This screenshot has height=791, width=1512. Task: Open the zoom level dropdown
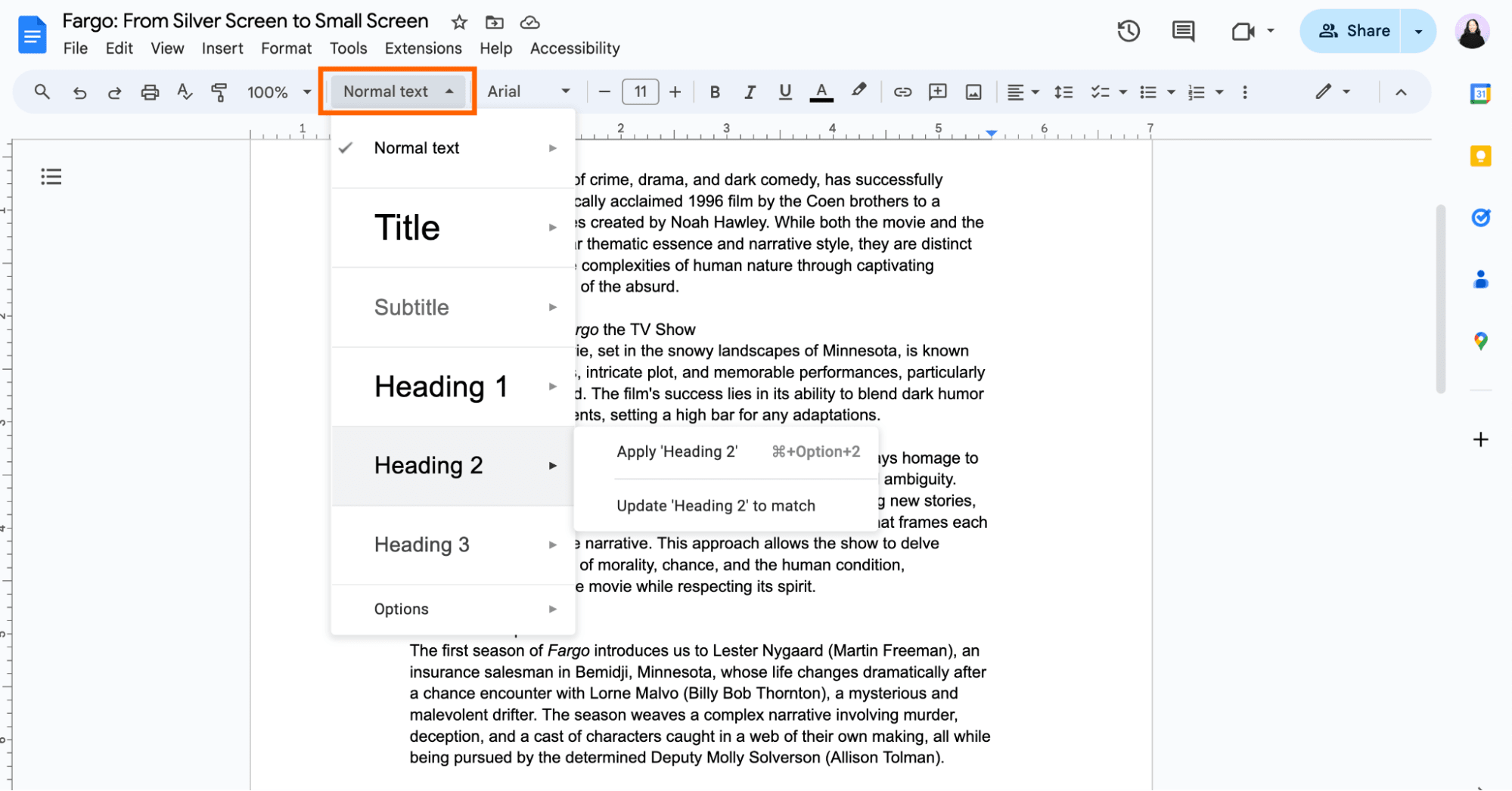coord(279,92)
